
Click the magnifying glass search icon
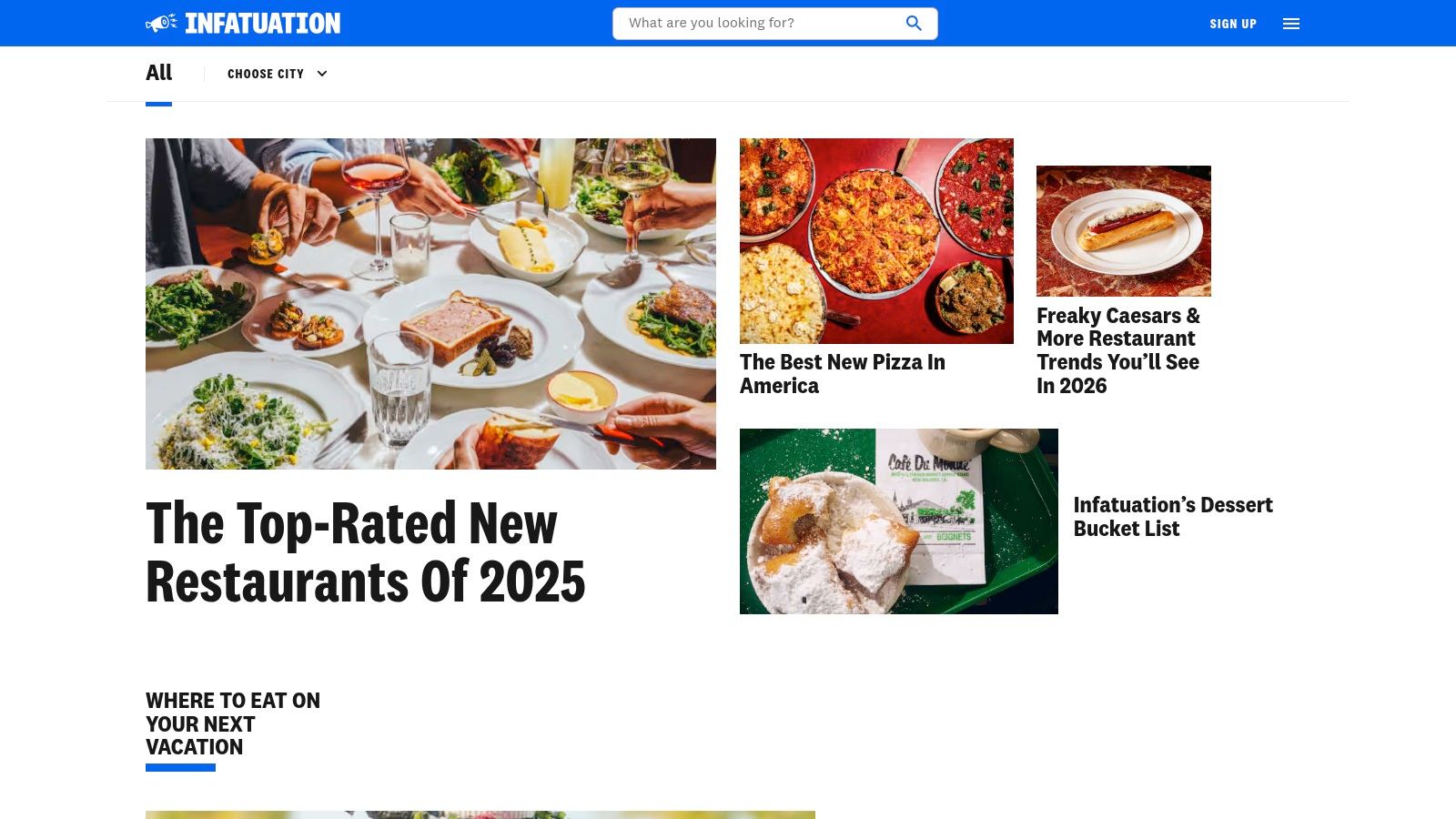coord(914,23)
